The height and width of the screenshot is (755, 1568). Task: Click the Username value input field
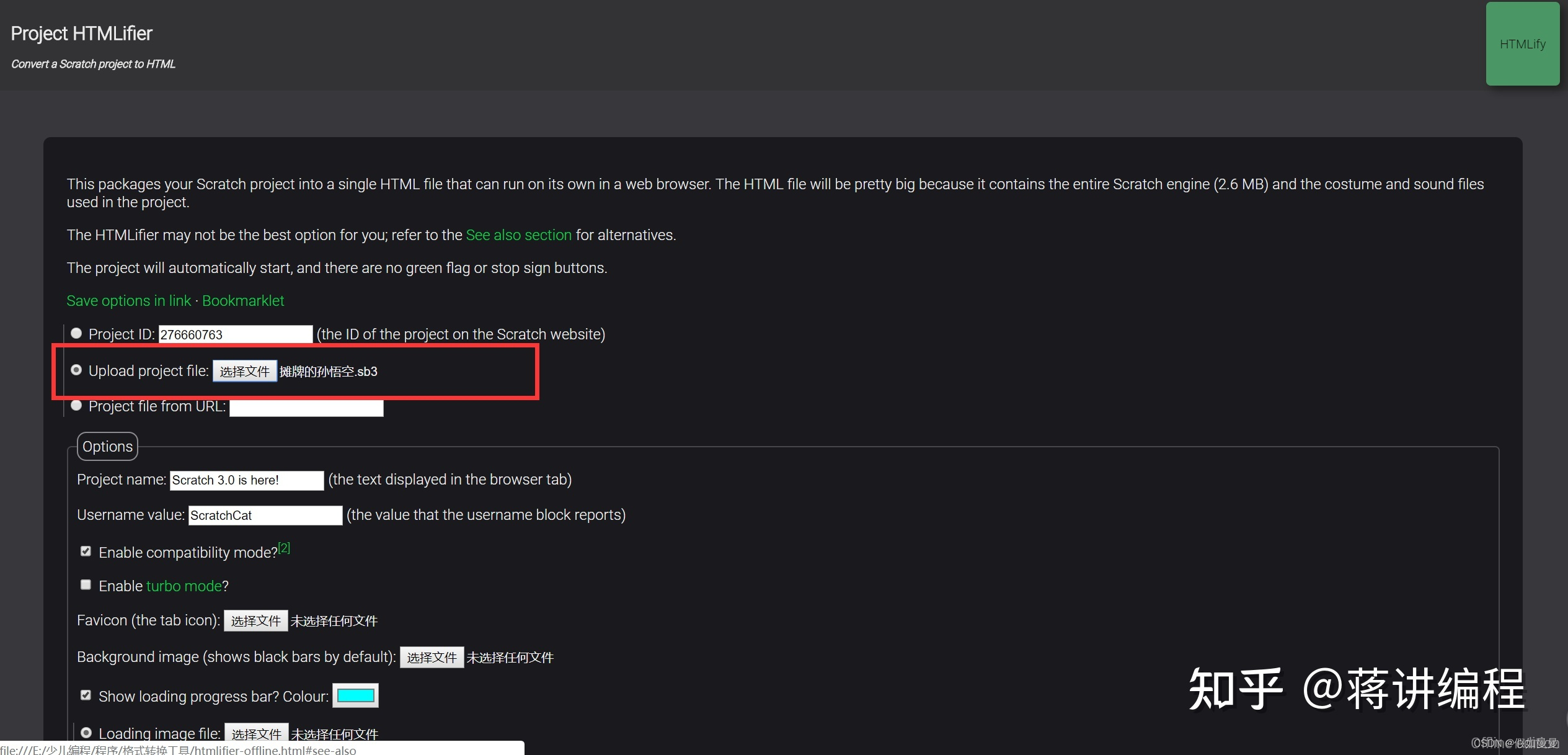pyautogui.click(x=265, y=516)
